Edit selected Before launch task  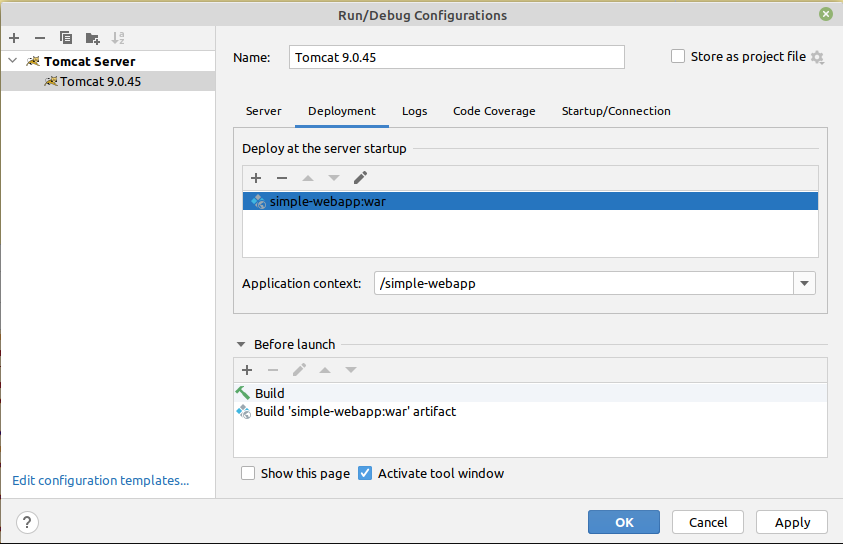click(x=299, y=370)
